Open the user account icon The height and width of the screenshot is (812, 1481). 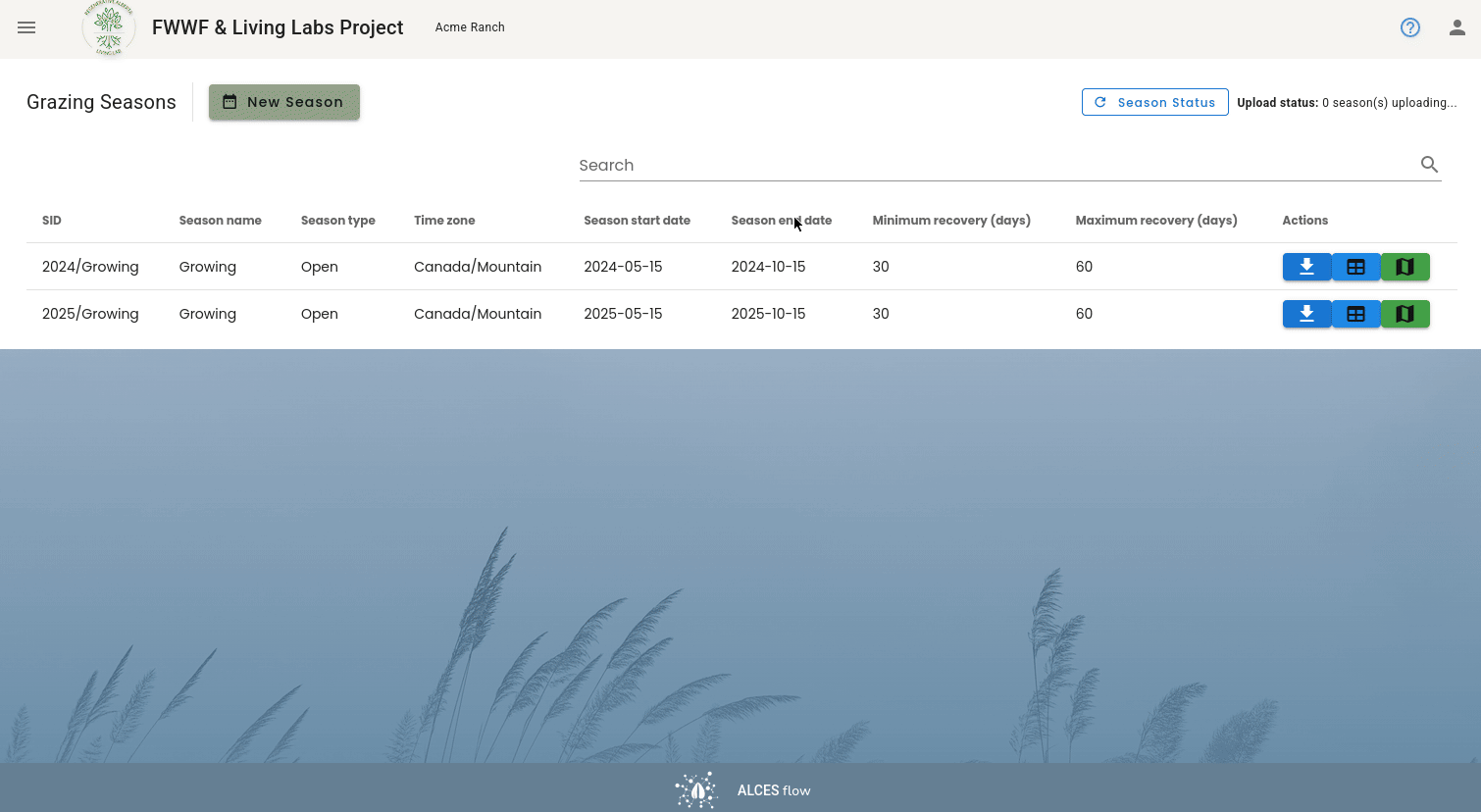[1457, 27]
